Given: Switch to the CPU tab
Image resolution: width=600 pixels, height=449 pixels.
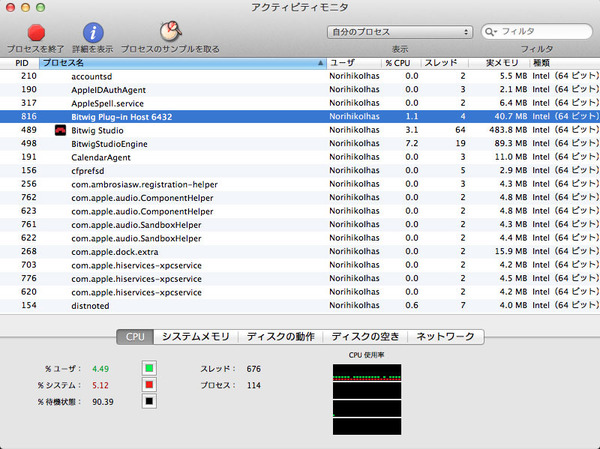Looking at the screenshot, I should pyautogui.click(x=135, y=337).
